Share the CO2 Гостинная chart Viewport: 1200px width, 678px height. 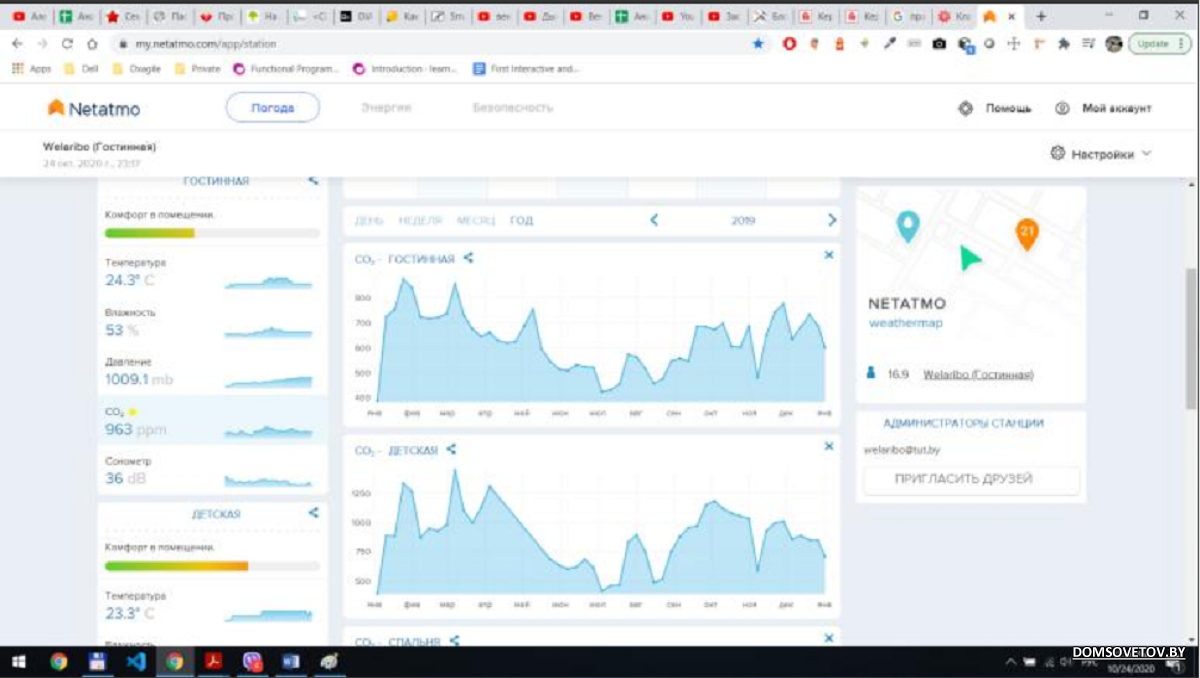click(x=468, y=258)
